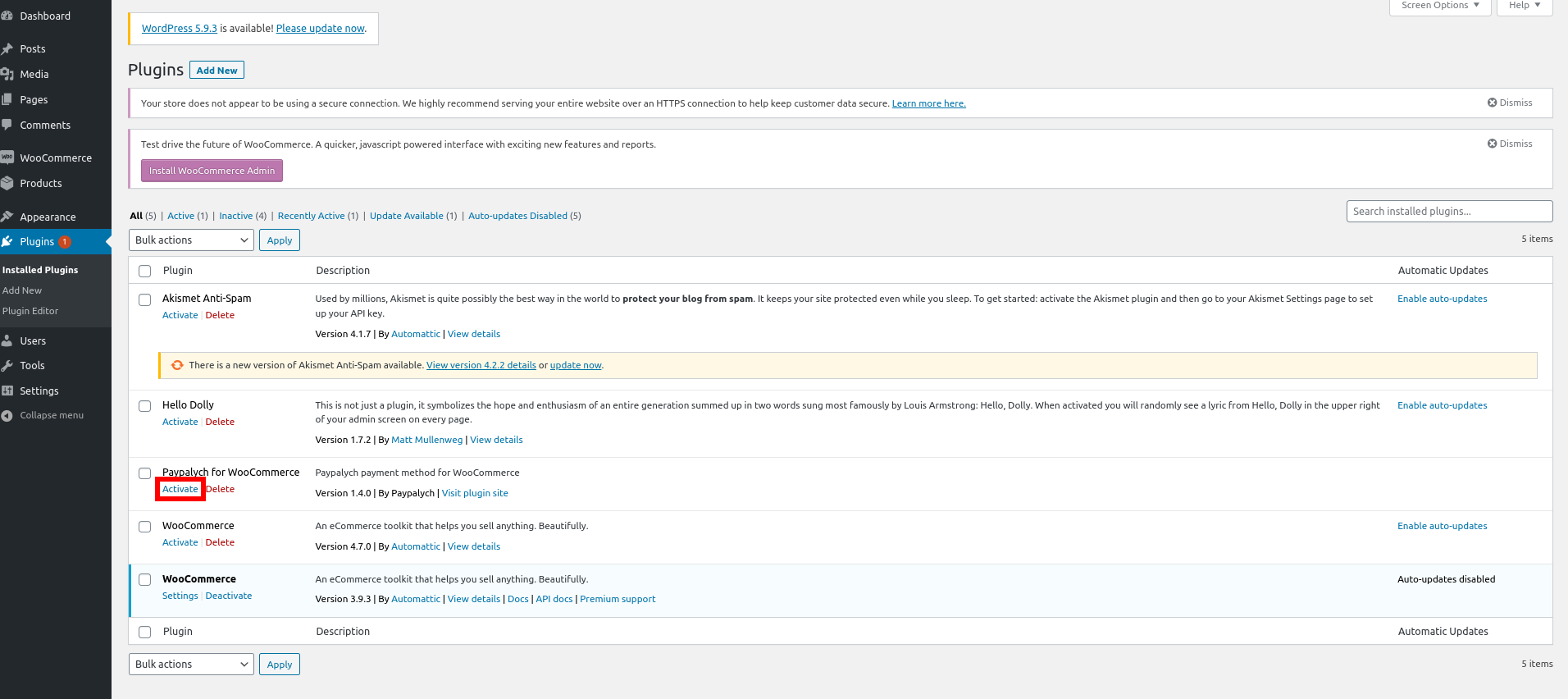Click the WooCommerce logo icon in sidebar
The height and width of the screenshot is (699, 1568).
tap(7, 158)
